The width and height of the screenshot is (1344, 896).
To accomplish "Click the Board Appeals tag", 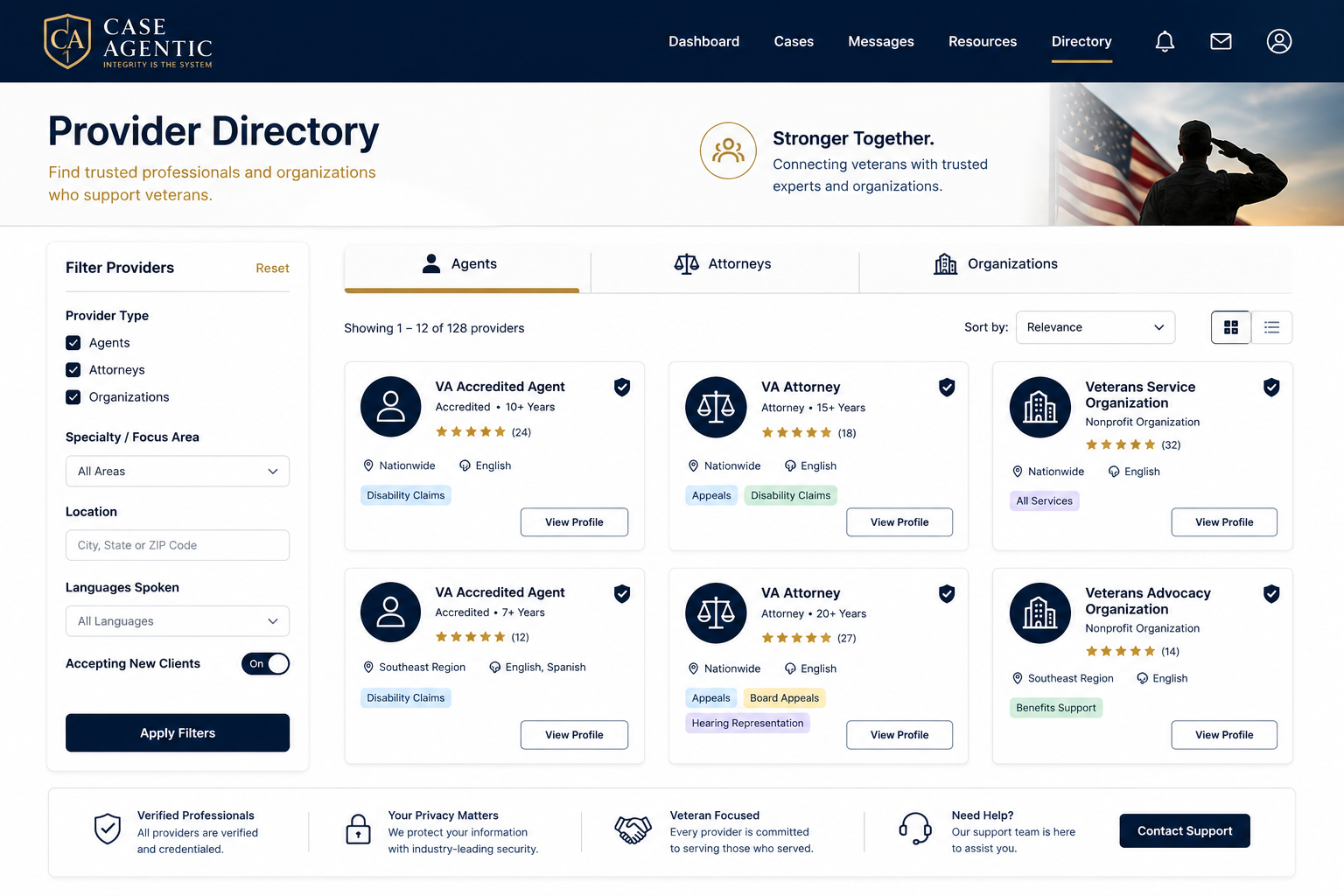I will point(784,698).
